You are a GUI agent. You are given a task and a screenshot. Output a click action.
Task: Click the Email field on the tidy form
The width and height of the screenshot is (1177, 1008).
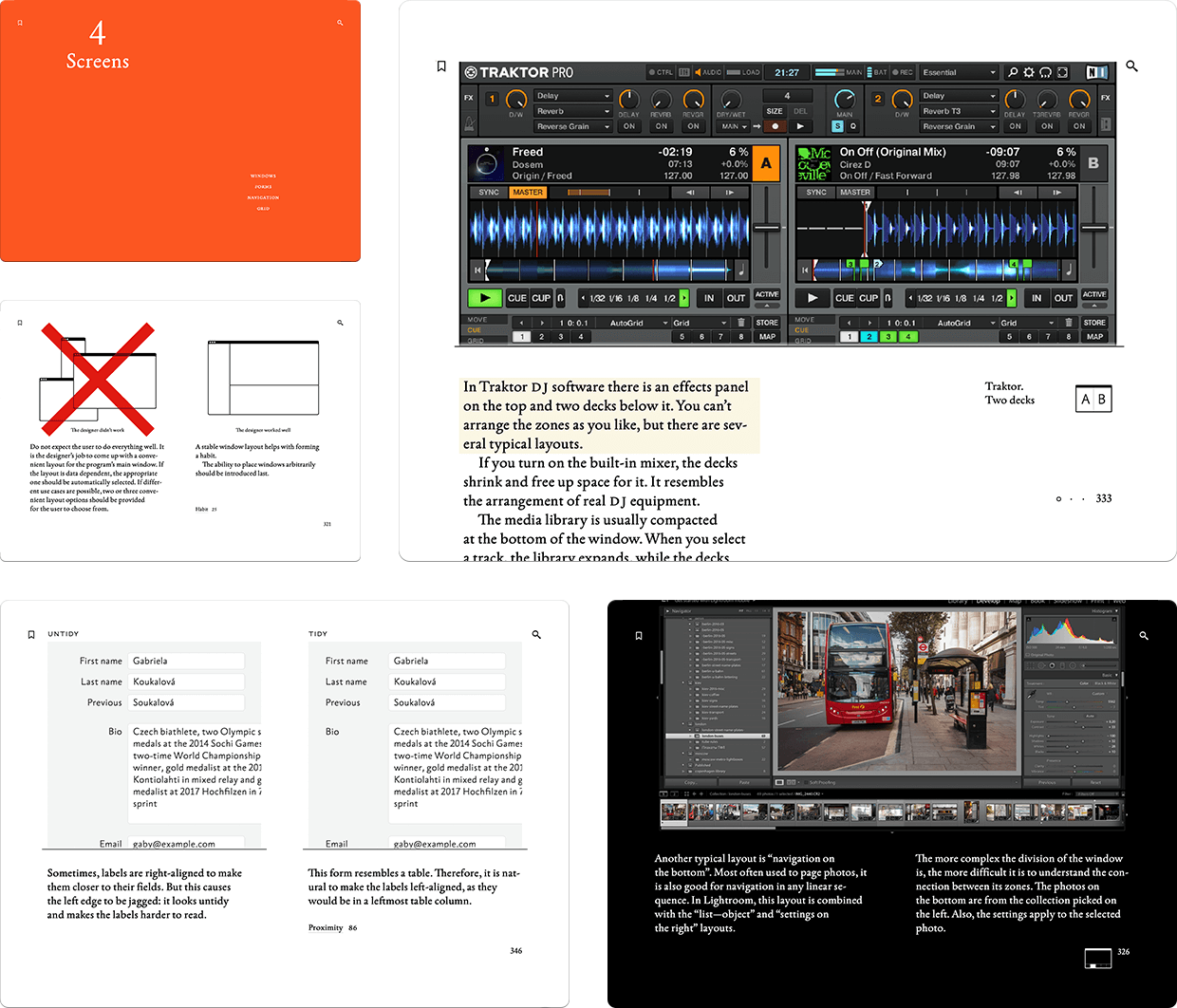point(446,843)
